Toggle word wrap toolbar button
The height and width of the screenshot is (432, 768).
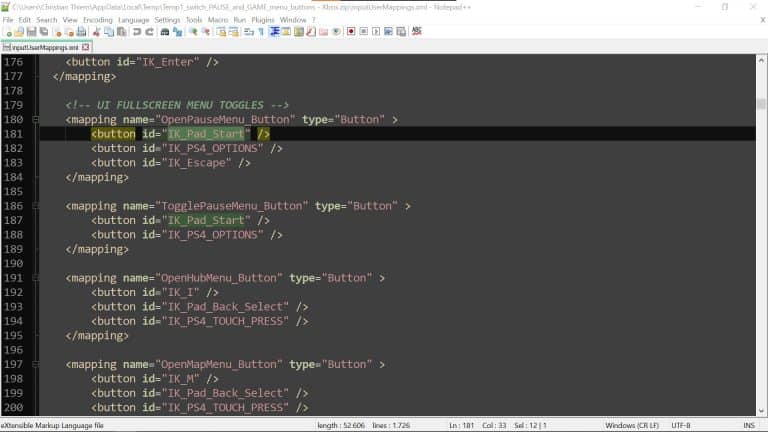247,32
